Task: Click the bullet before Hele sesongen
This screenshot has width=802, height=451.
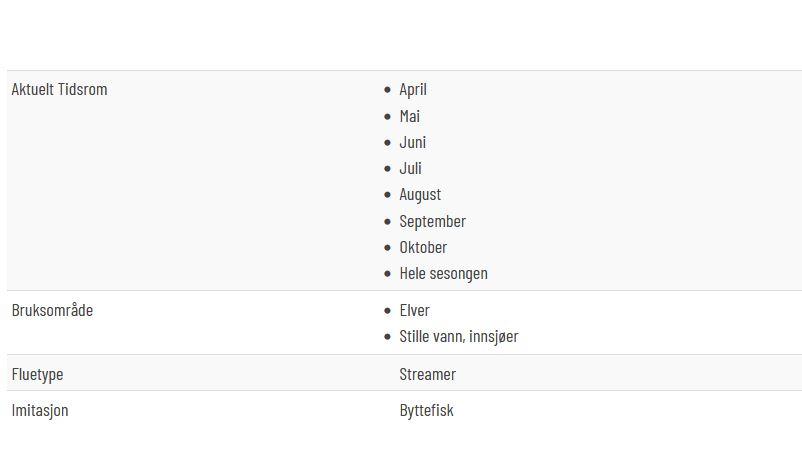Action: point(387,274)
